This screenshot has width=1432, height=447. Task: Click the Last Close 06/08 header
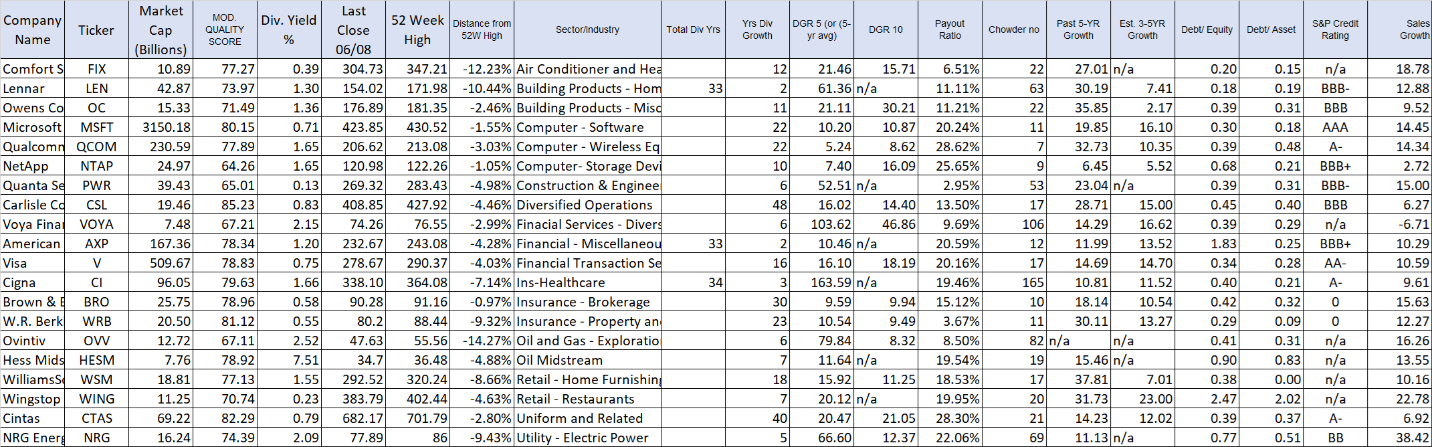pos(353,30)
